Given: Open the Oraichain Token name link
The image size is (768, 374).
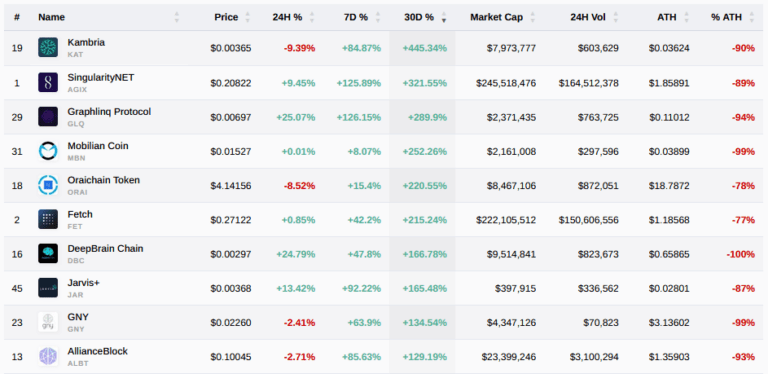Looking at the screenshot, I should coord(104,180).
